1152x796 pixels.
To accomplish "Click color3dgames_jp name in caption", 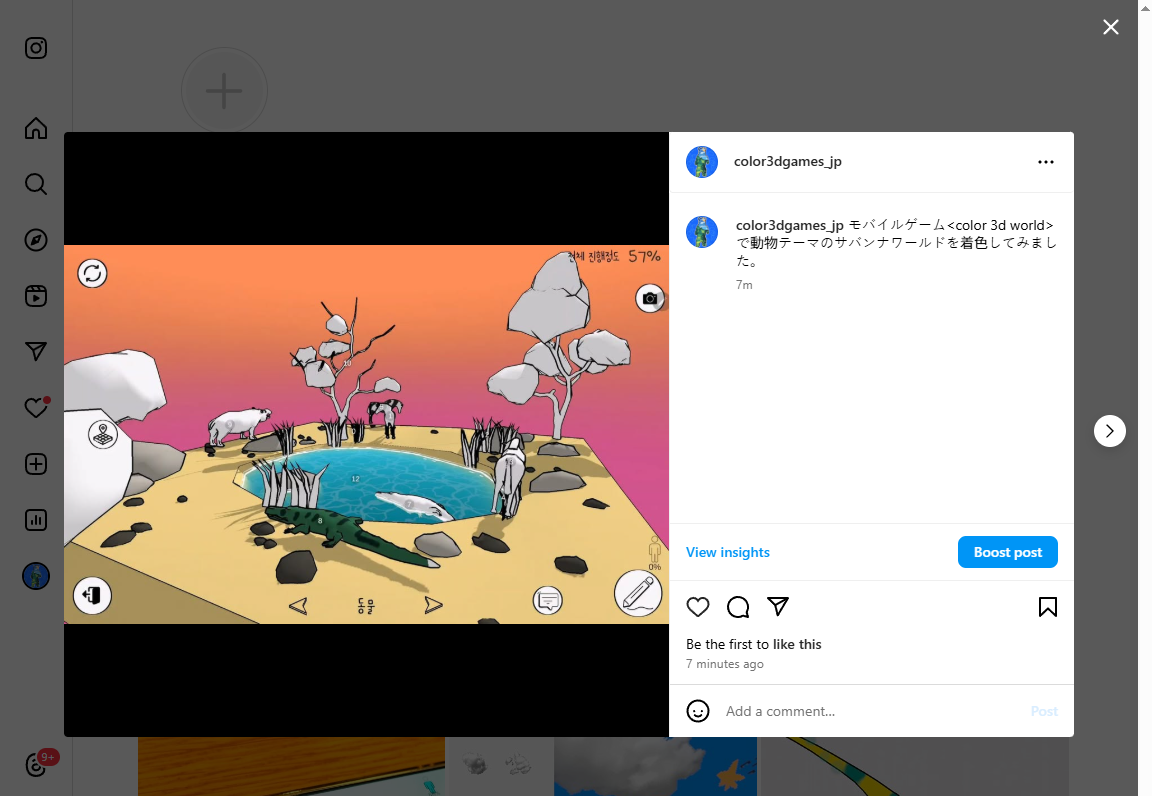I will [x=790, y=225].
